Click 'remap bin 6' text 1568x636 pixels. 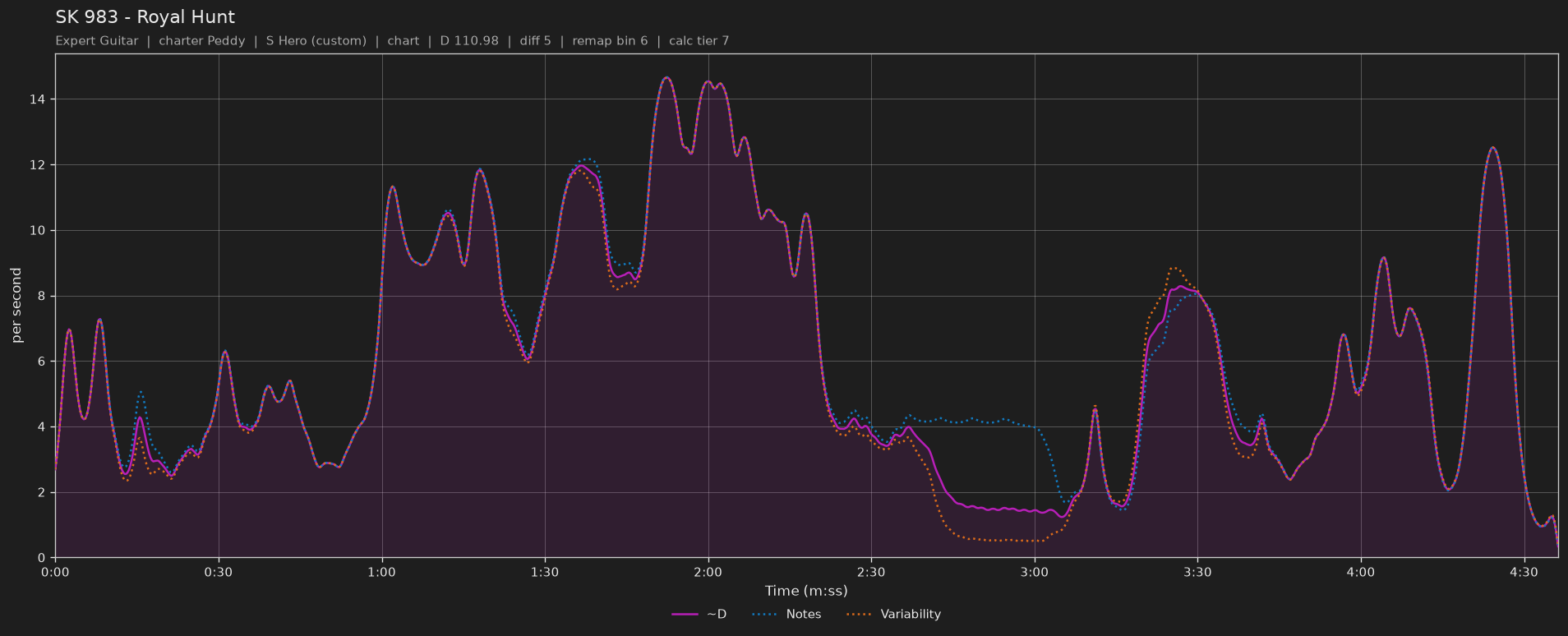point(610,41)
